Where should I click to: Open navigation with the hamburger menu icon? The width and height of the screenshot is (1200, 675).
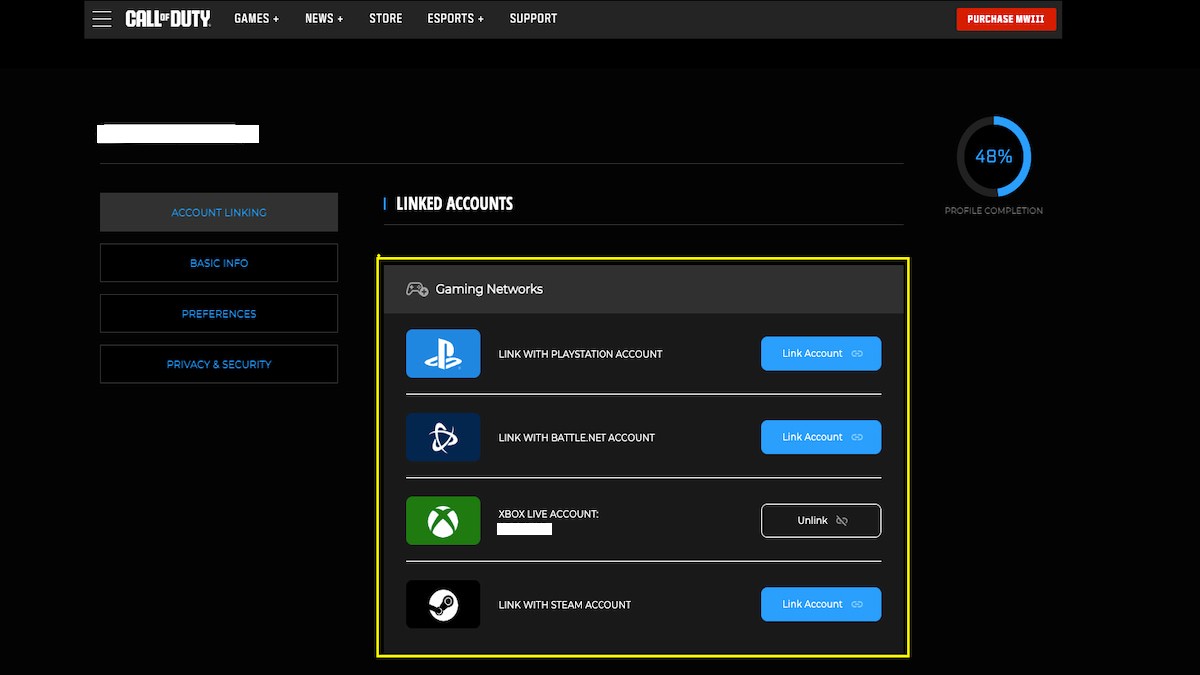(101, 18)
